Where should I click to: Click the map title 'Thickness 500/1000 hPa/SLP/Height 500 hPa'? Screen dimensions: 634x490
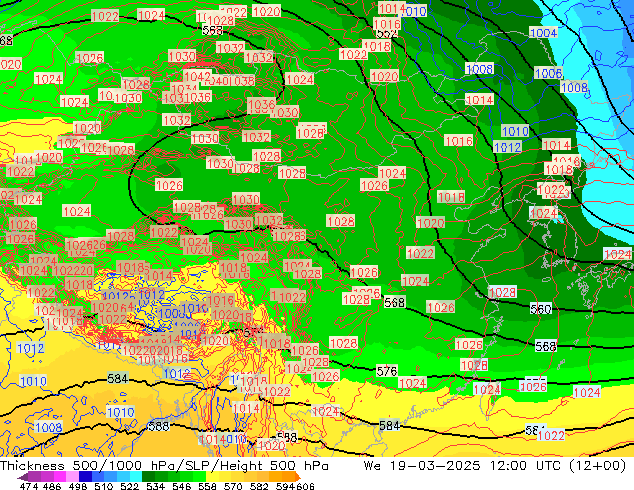coord(164,465)
